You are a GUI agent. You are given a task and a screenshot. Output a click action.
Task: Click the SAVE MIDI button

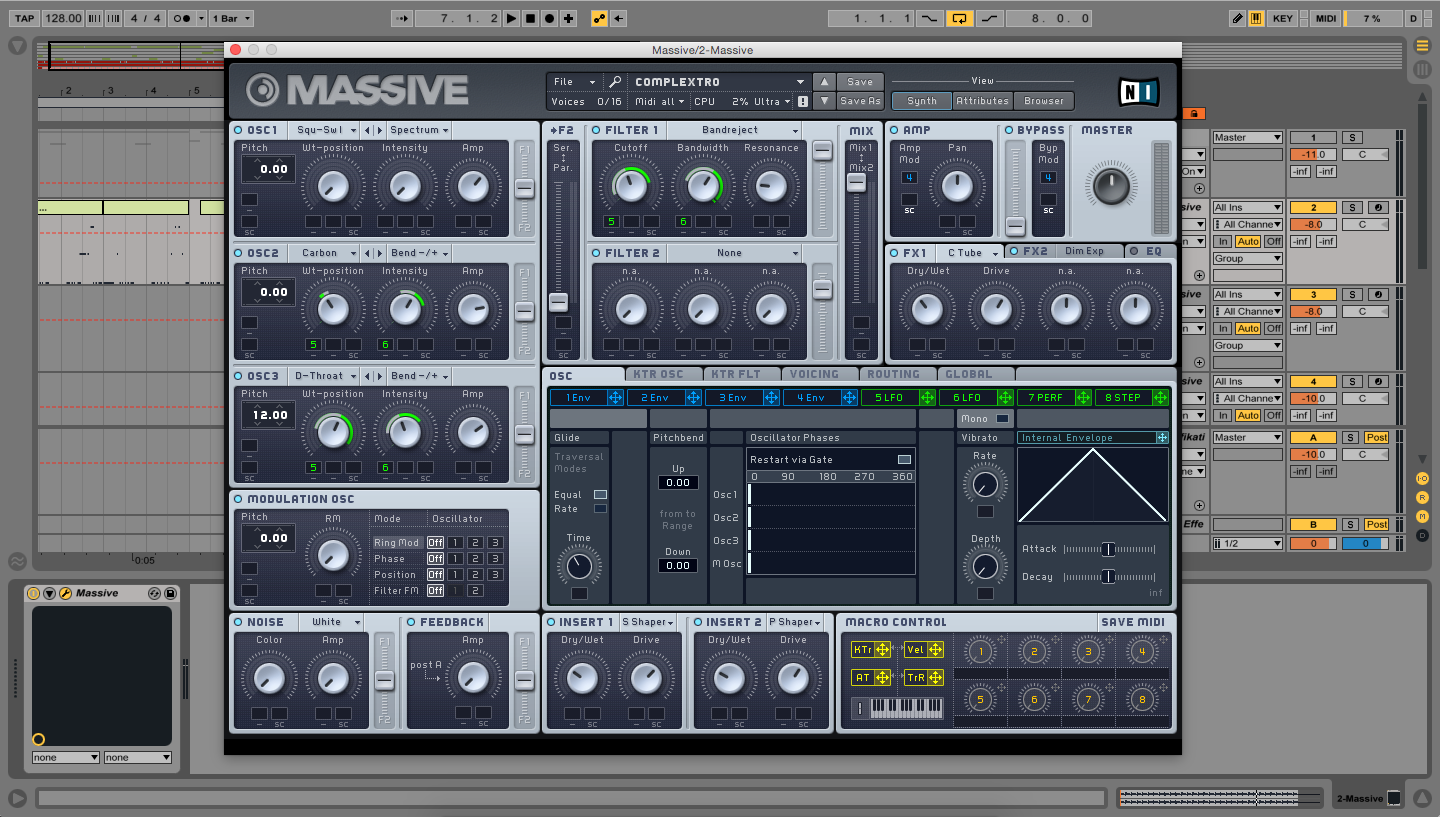click(1133, 622)
